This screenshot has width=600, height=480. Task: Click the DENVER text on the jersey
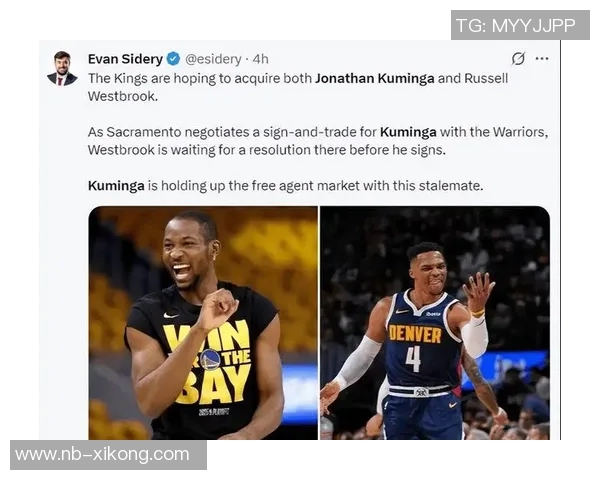pos(415,334)
